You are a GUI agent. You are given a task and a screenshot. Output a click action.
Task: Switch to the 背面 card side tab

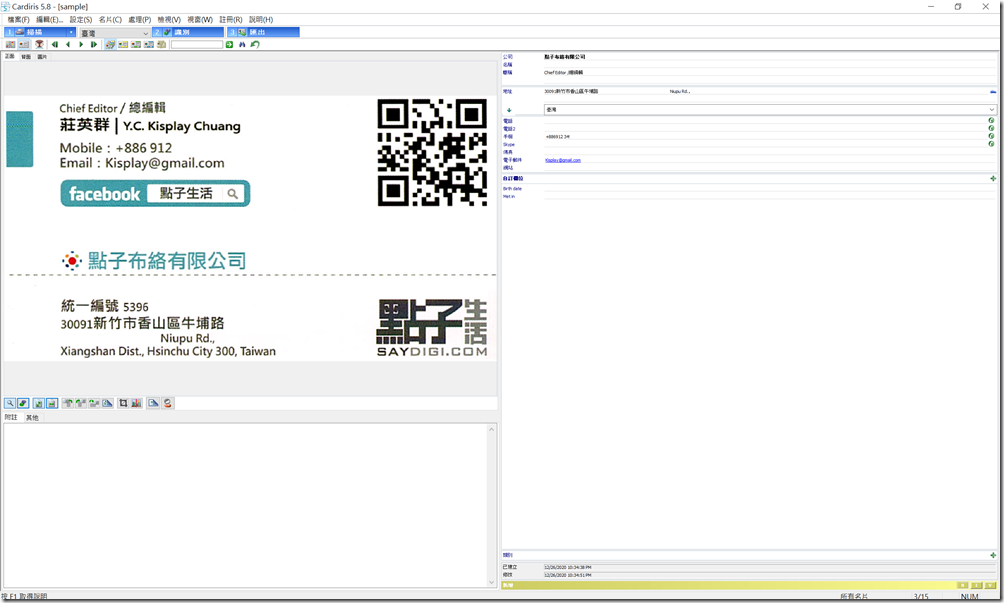coord(26,57)
